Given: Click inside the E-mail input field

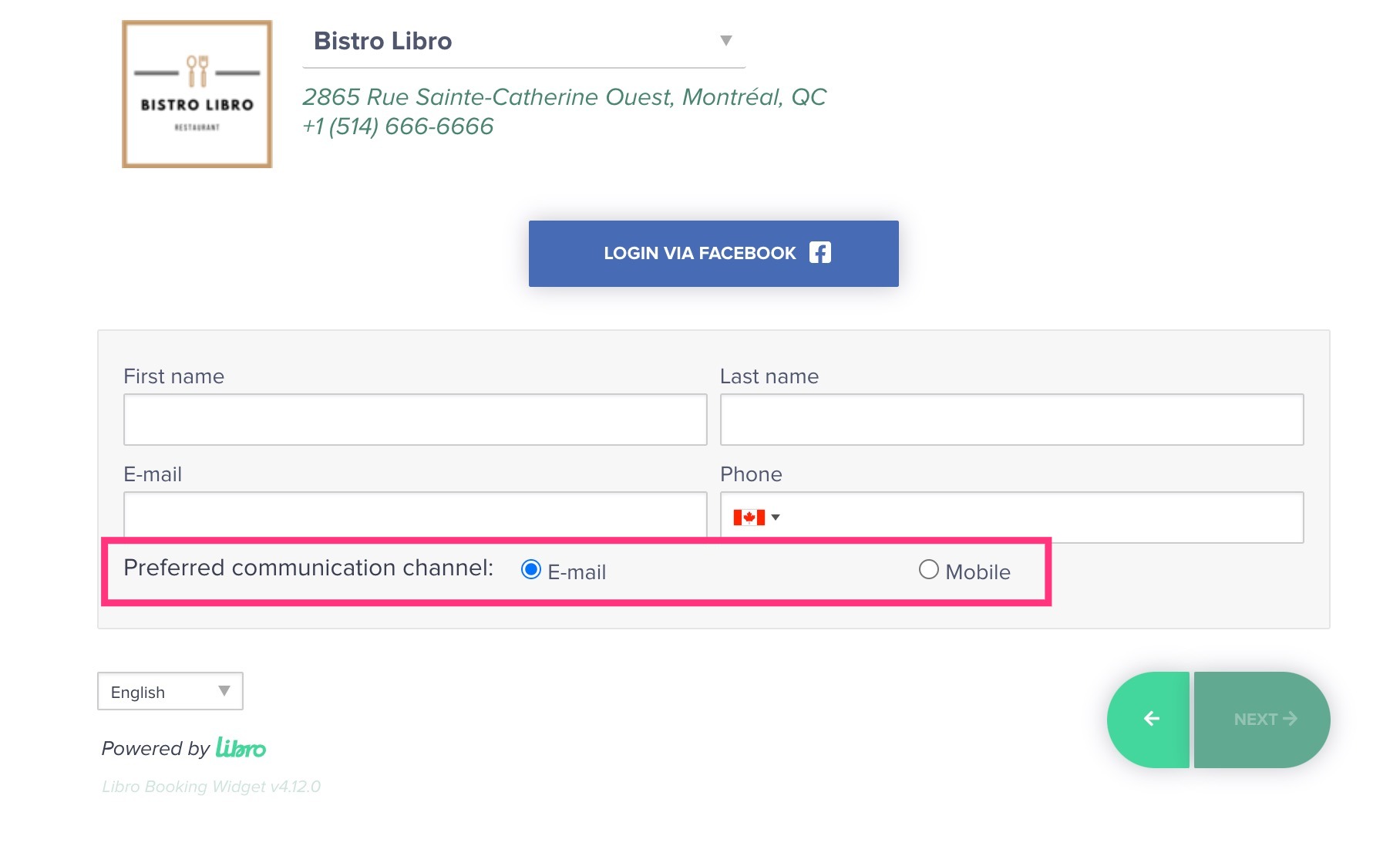Looking at the screenshot, I should click(x=415, y=518).
